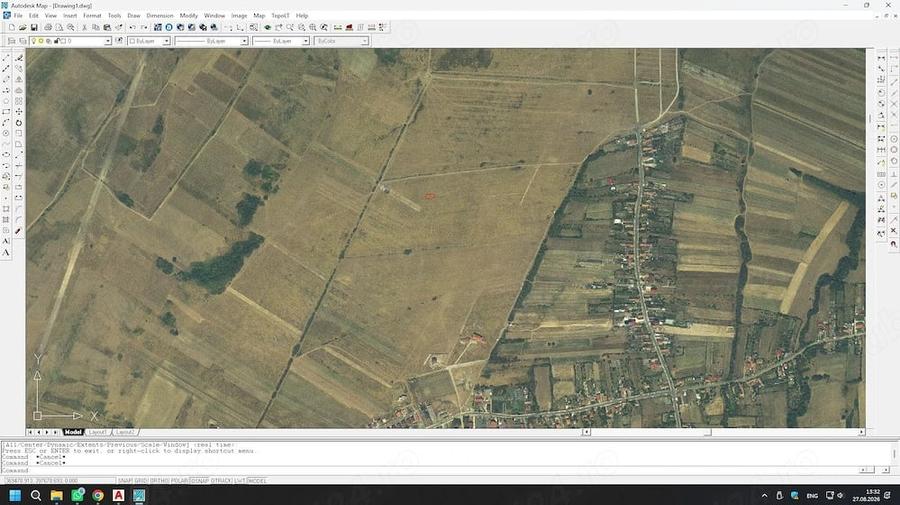This screenshot has height=505, width=900.
Task: Click the Windows Start button
Action: click(15, 495)
